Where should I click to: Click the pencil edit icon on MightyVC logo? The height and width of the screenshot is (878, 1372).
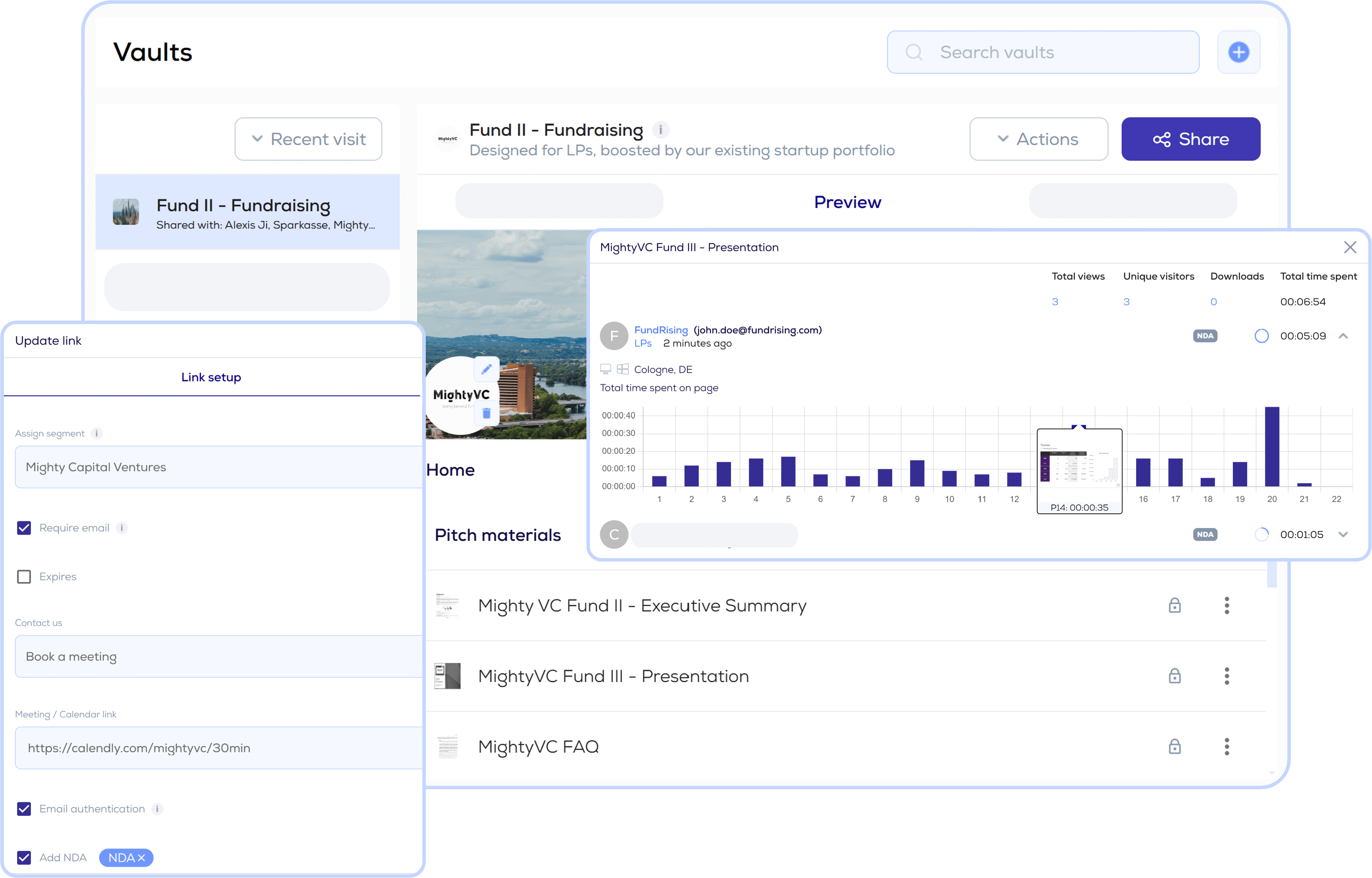pyautogui.click(x=486, y=369)
